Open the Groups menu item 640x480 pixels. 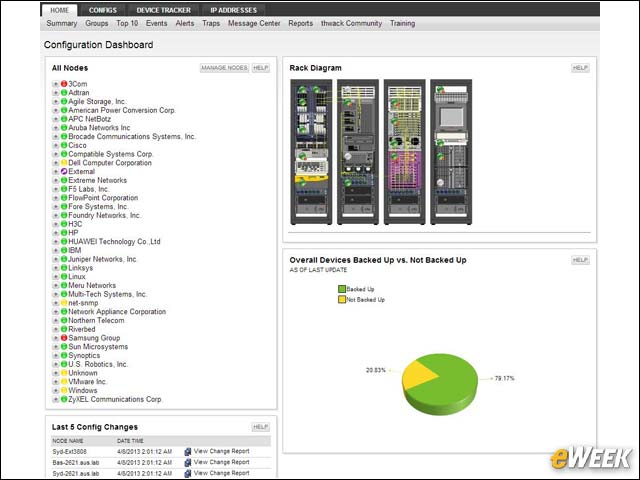point(97,23)
